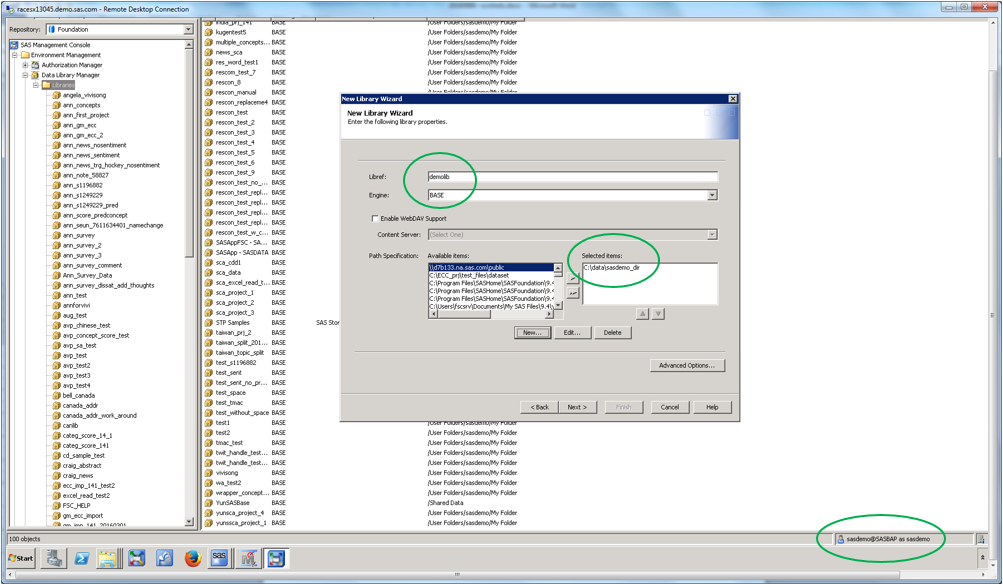Click the YunSASBase library icon in the list
This screenshot has width=1003, height=584.
(209, 503)
